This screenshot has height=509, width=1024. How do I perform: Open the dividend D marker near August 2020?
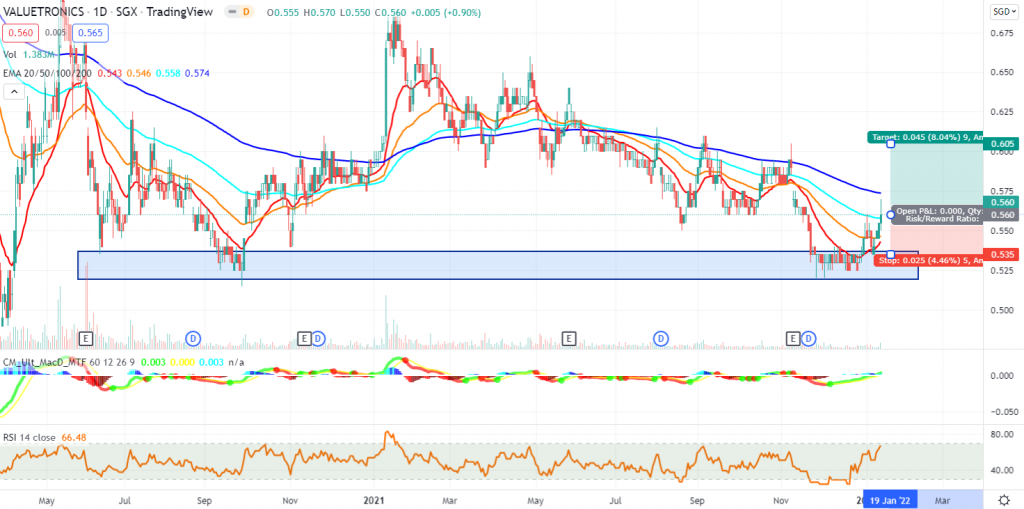coord(192,338)
